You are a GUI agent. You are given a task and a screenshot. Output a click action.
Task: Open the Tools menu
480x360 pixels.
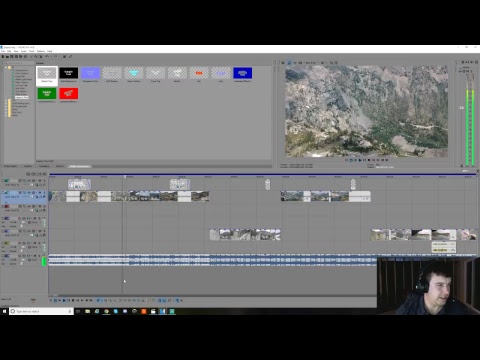[x=32, y=51]
